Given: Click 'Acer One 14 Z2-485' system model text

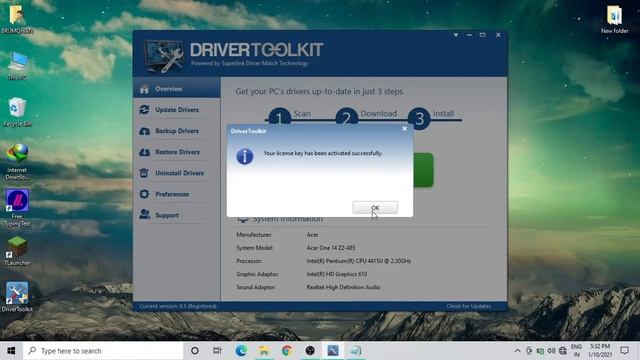Looking at the screenshot, I should (331, 248).
